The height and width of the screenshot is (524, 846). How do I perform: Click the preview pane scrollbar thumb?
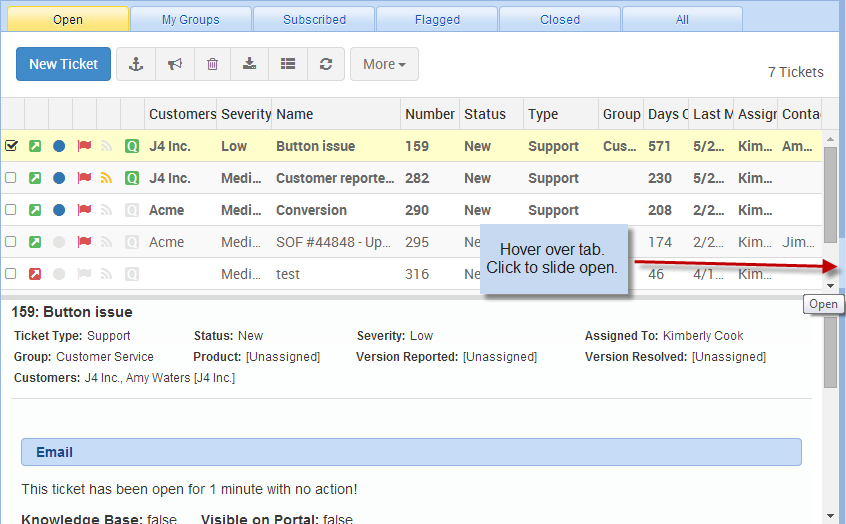click(830, 352)
